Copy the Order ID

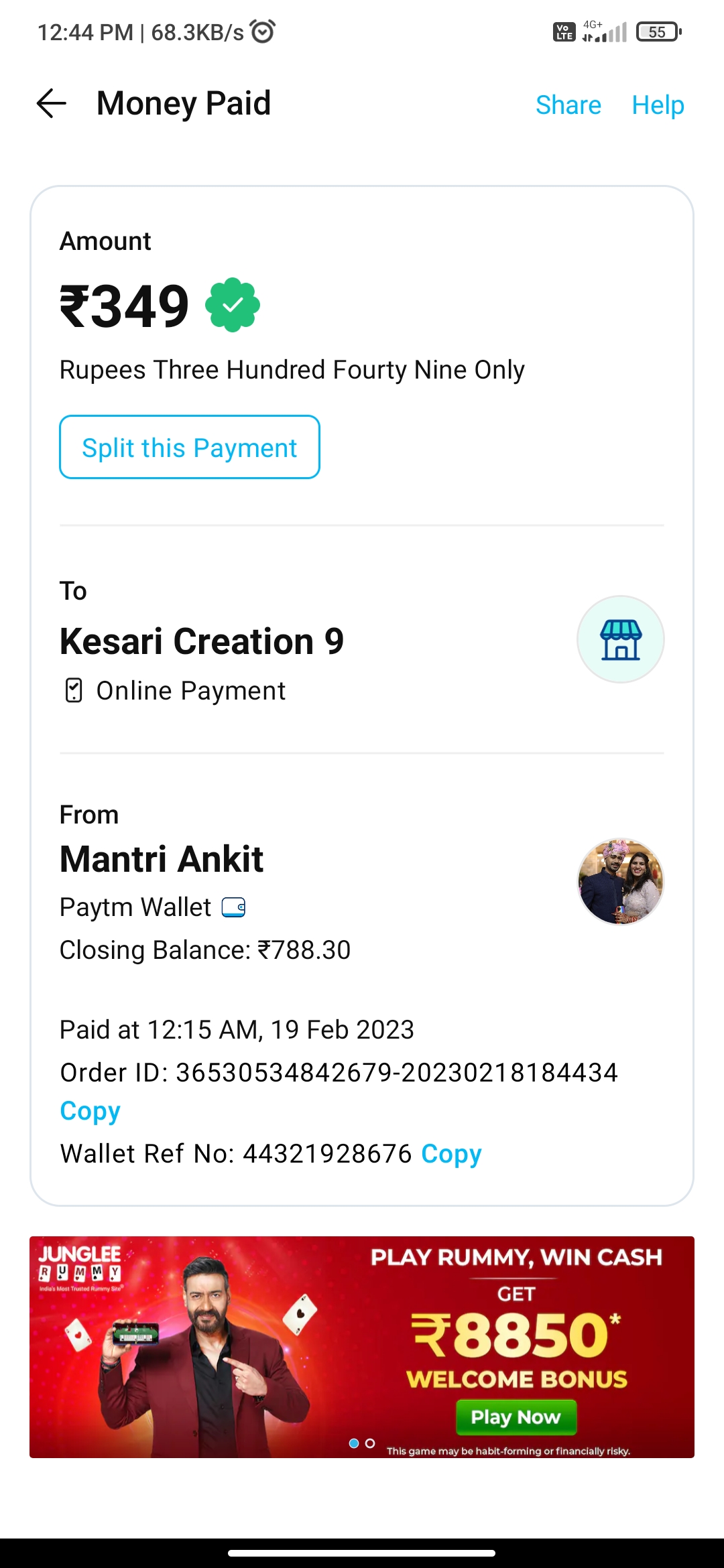coord(90,1111)
